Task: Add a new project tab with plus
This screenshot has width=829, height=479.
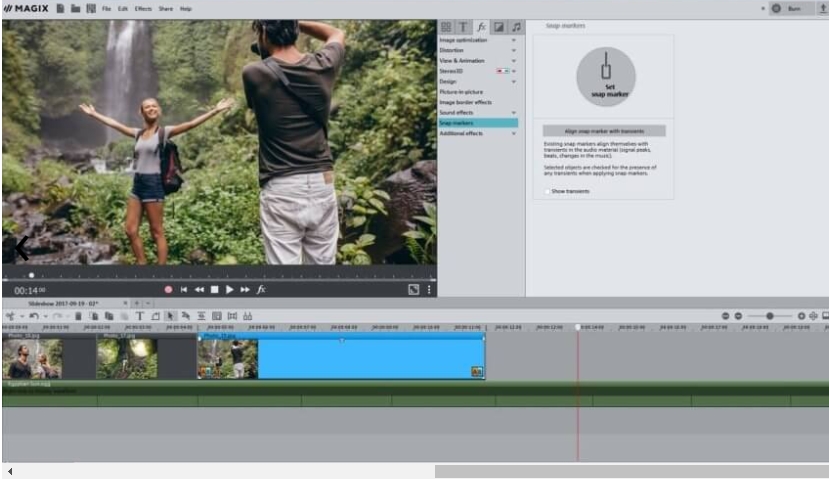Action: coord(136,303)
